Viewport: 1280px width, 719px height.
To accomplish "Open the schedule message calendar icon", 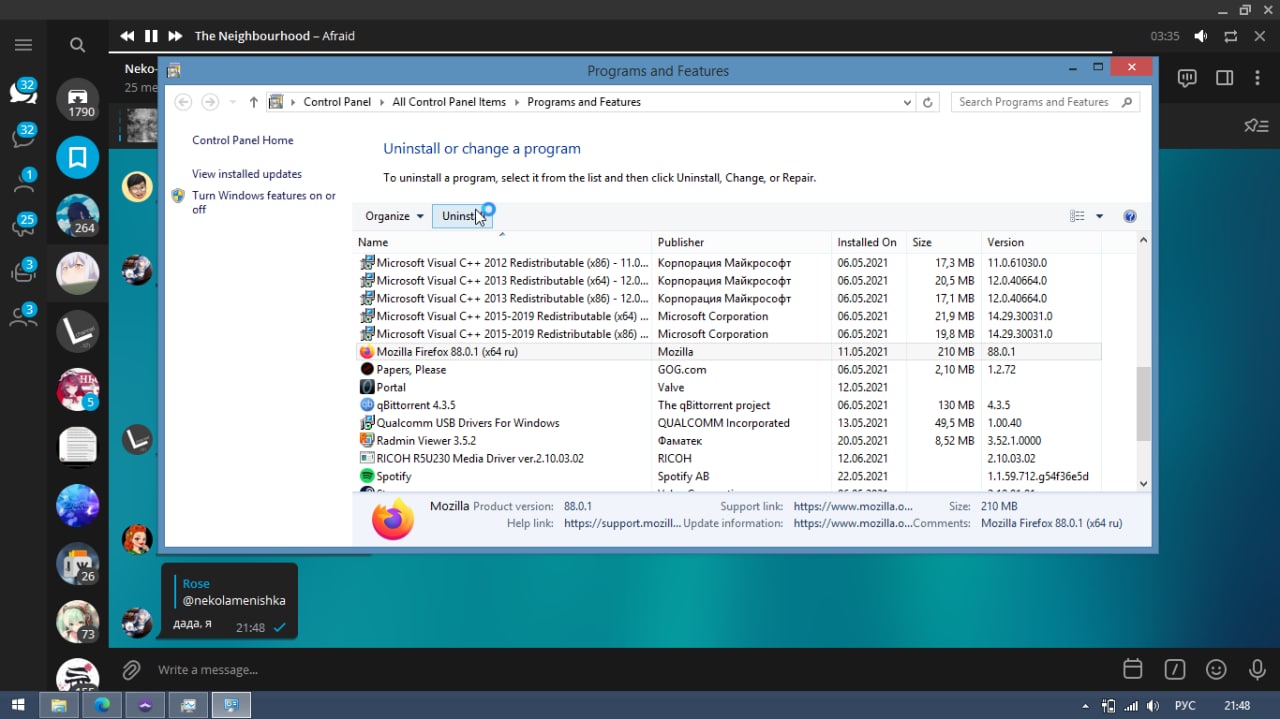I will pyautogui.click(x=1132, y=669).
